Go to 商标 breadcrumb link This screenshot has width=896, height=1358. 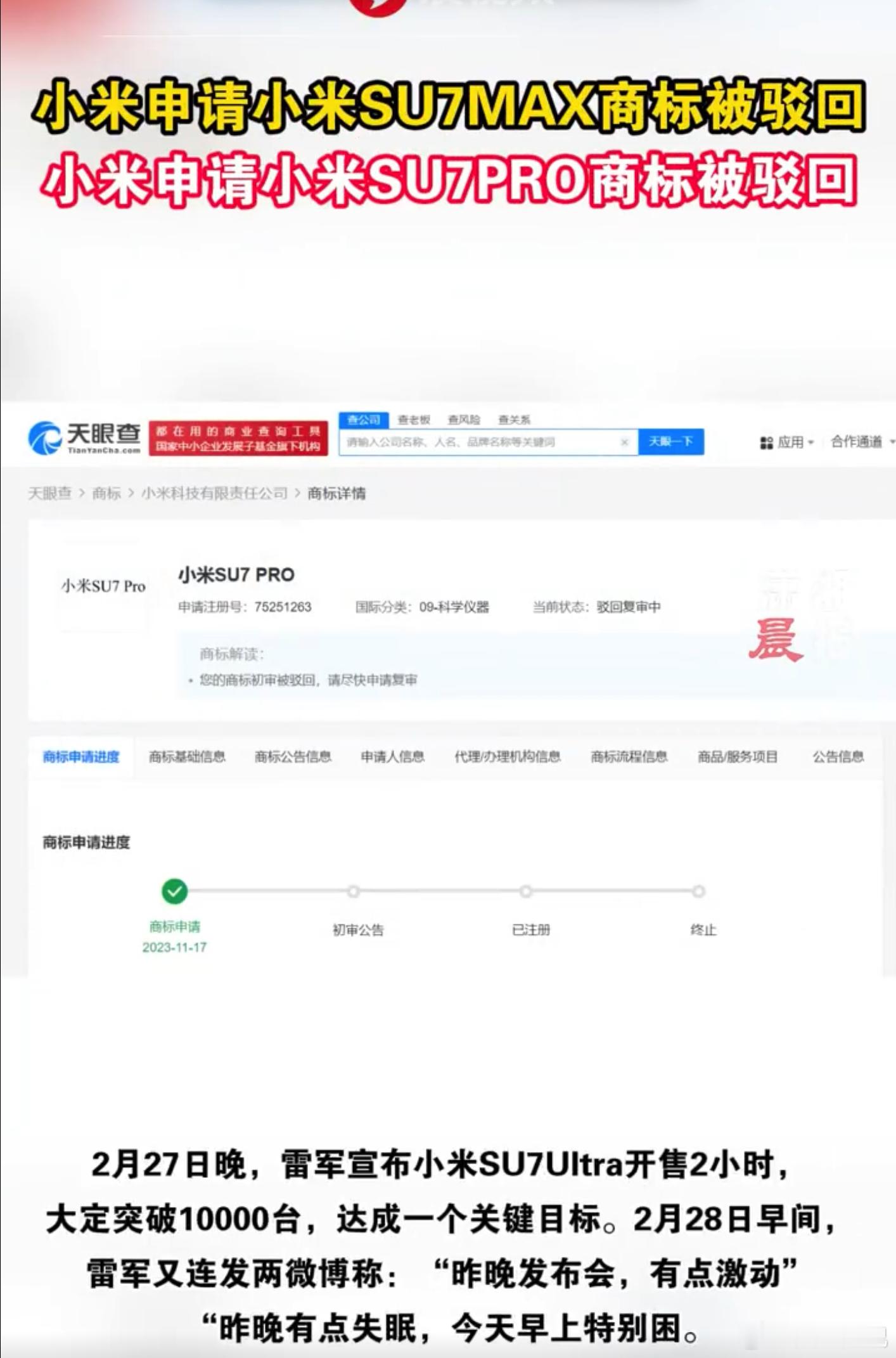pos(106,493)
